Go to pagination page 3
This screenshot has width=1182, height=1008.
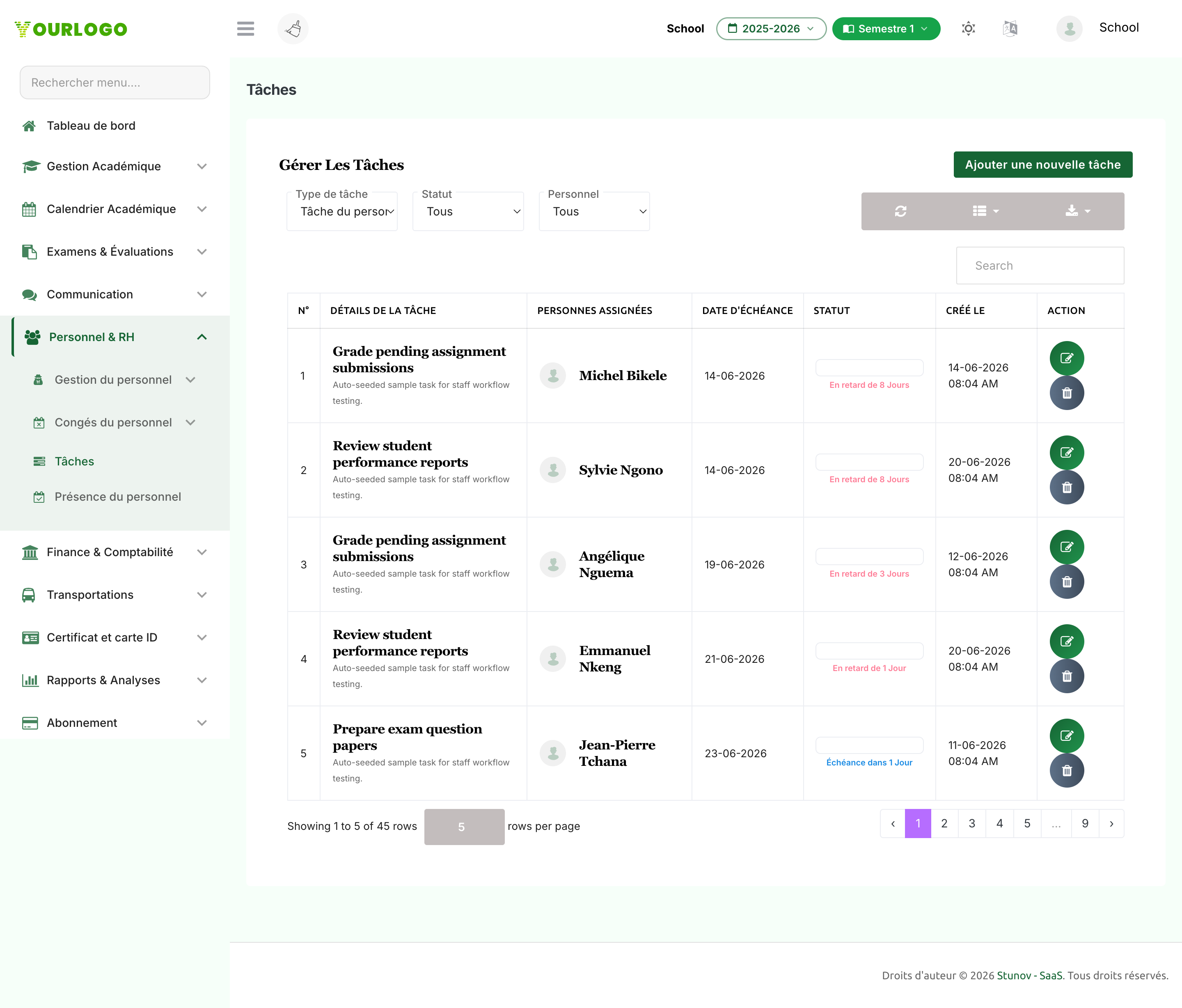coord(971,824)
